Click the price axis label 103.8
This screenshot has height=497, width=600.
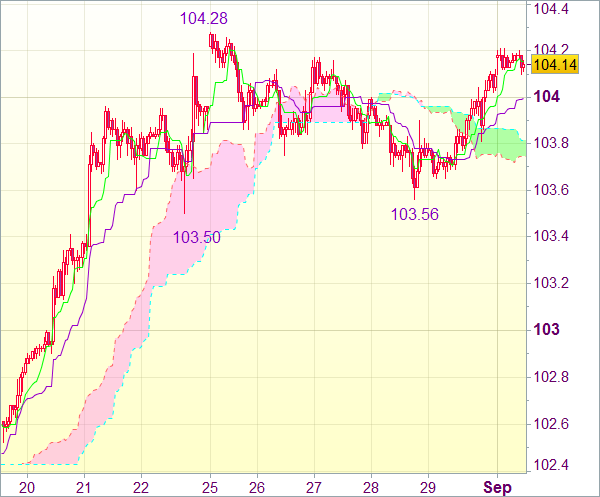pyautogui.click(x=551, y=143)
